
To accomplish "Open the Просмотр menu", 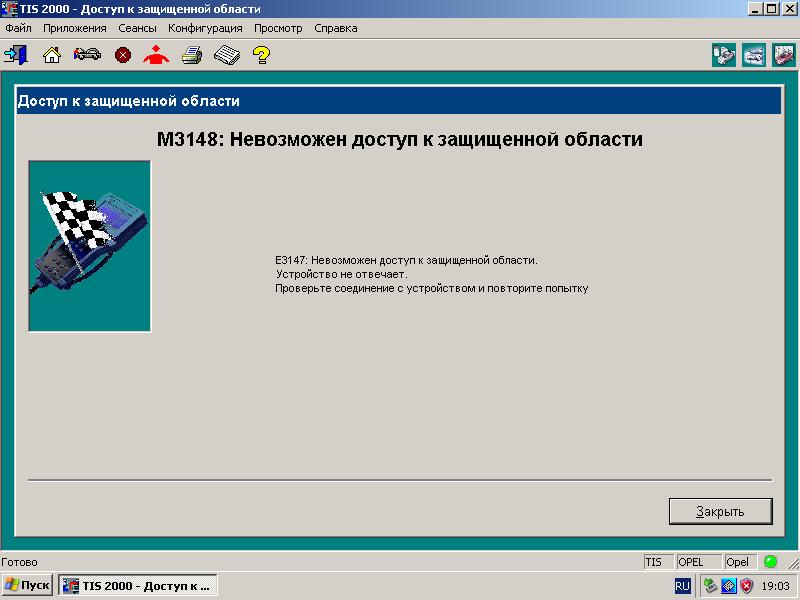I will coord(278,28).
